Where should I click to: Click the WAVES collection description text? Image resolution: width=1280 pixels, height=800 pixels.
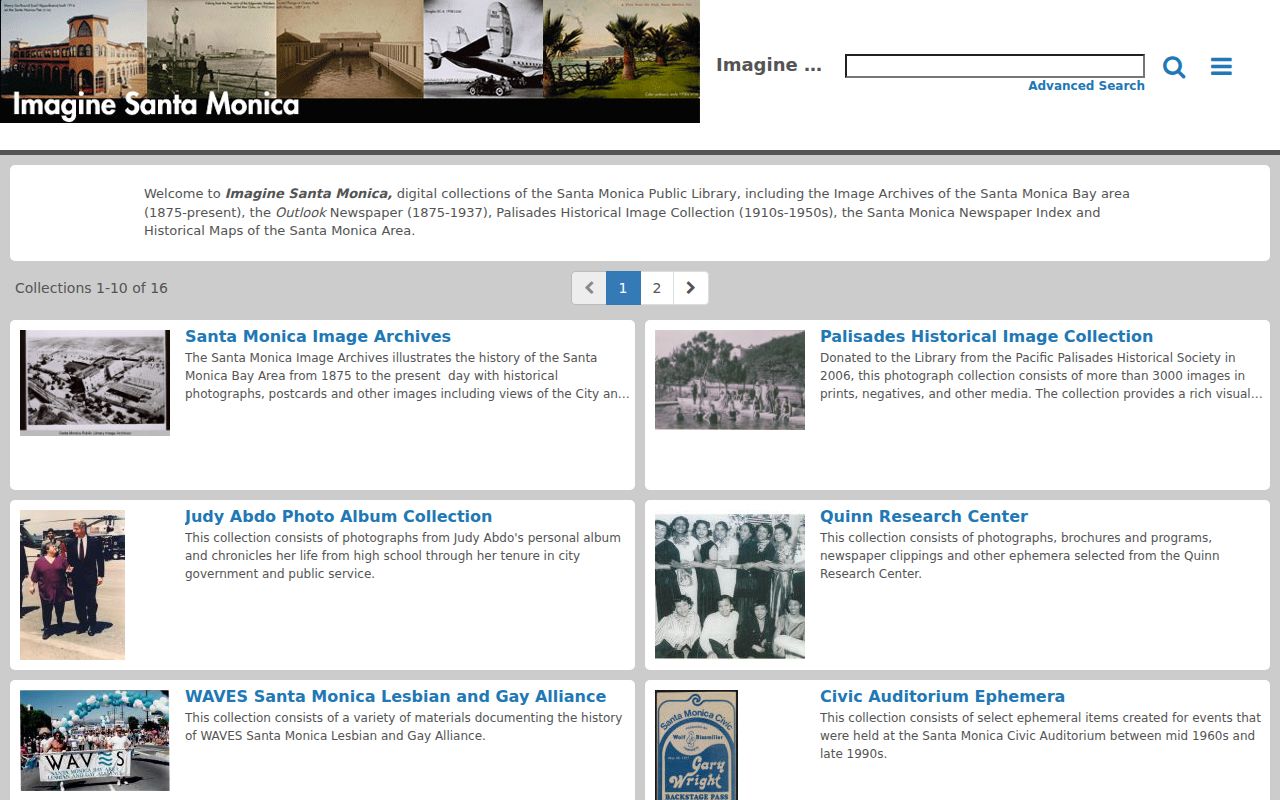pyautogui.click(x=403, y=727)
